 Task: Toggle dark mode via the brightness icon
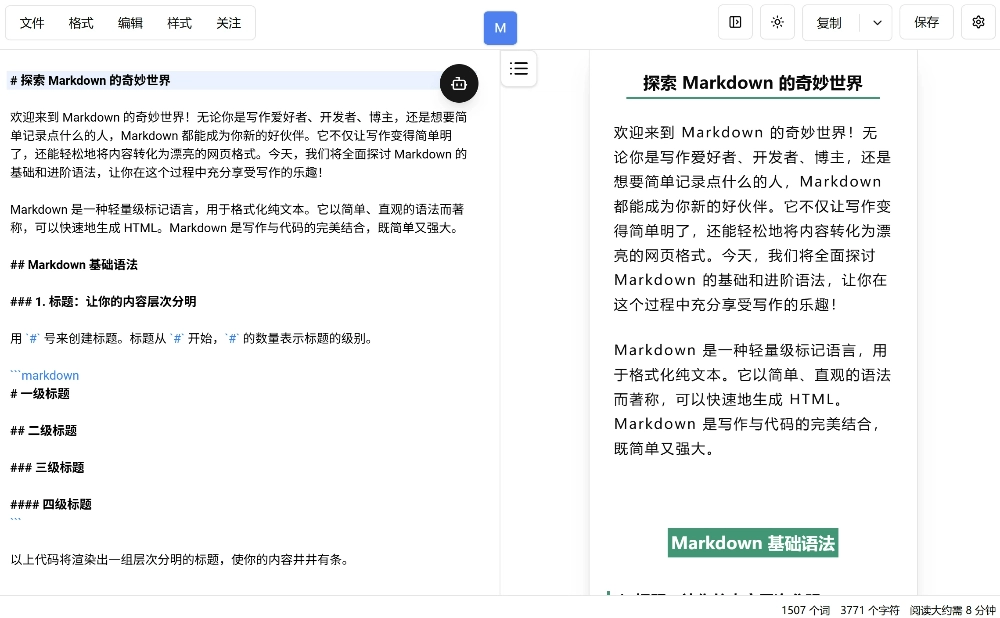tap(777, 21)
